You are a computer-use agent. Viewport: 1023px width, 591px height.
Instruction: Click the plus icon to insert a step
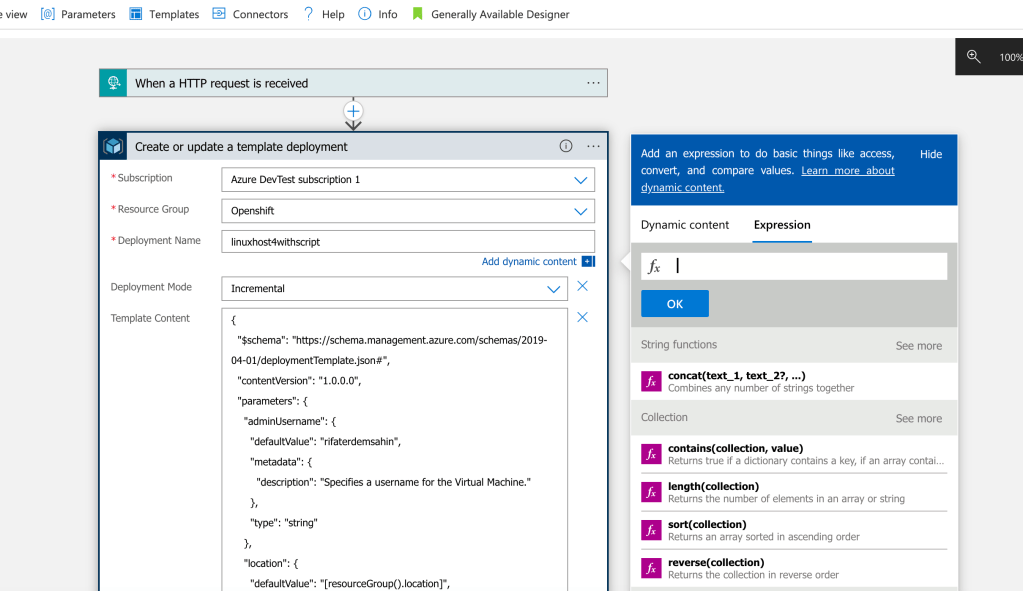[353, 111]
